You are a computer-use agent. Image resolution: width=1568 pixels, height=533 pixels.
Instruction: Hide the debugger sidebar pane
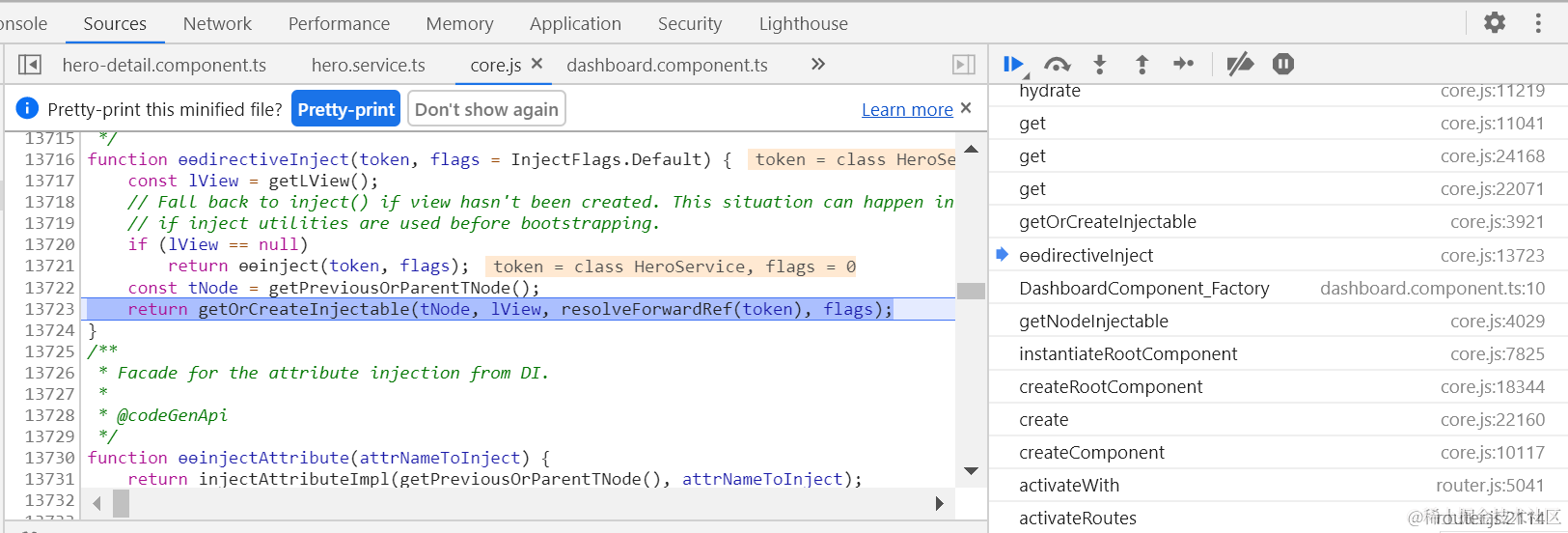coord(964,65)
